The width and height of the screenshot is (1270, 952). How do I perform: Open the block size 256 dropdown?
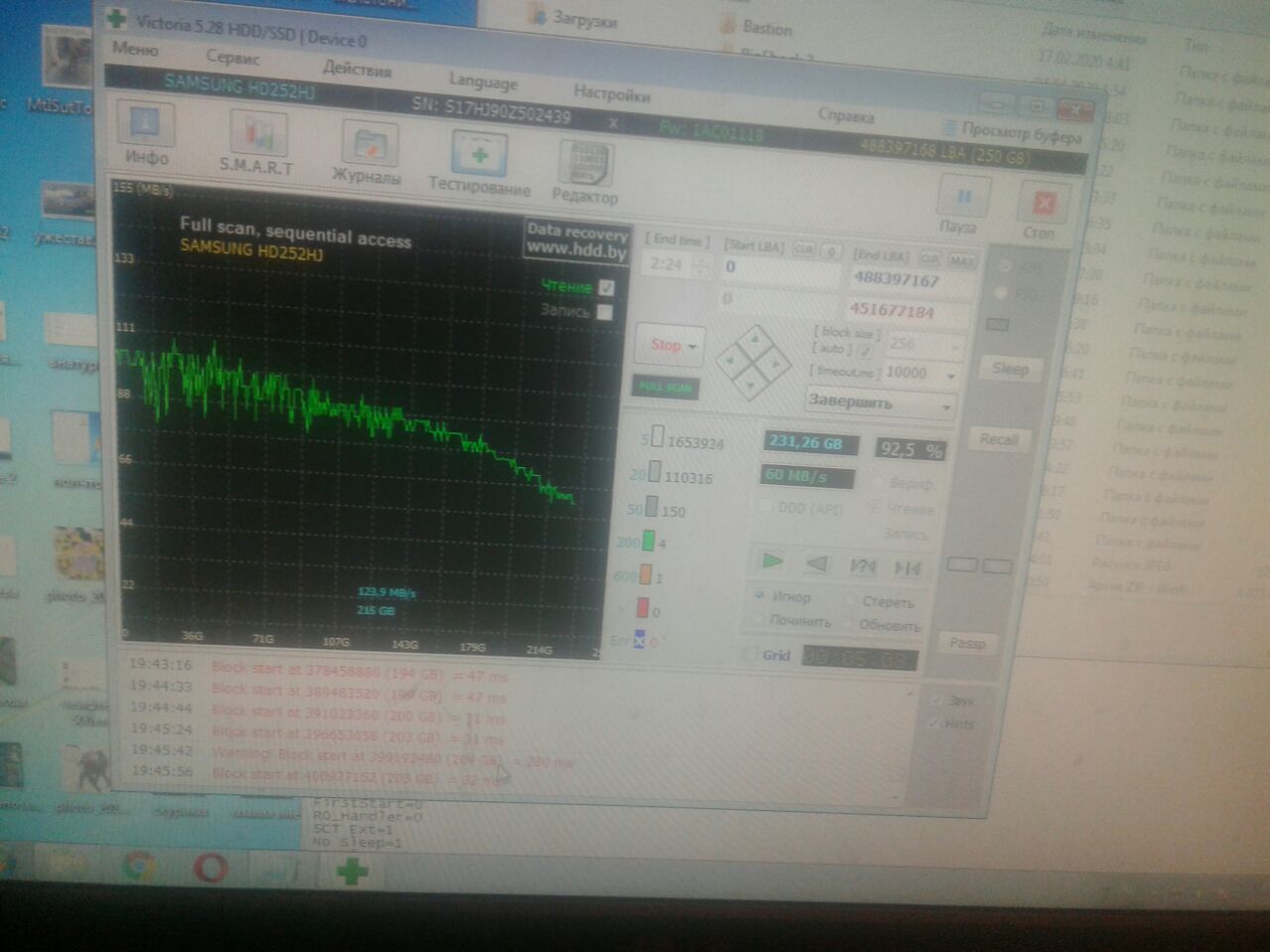(x=955, y=347)
